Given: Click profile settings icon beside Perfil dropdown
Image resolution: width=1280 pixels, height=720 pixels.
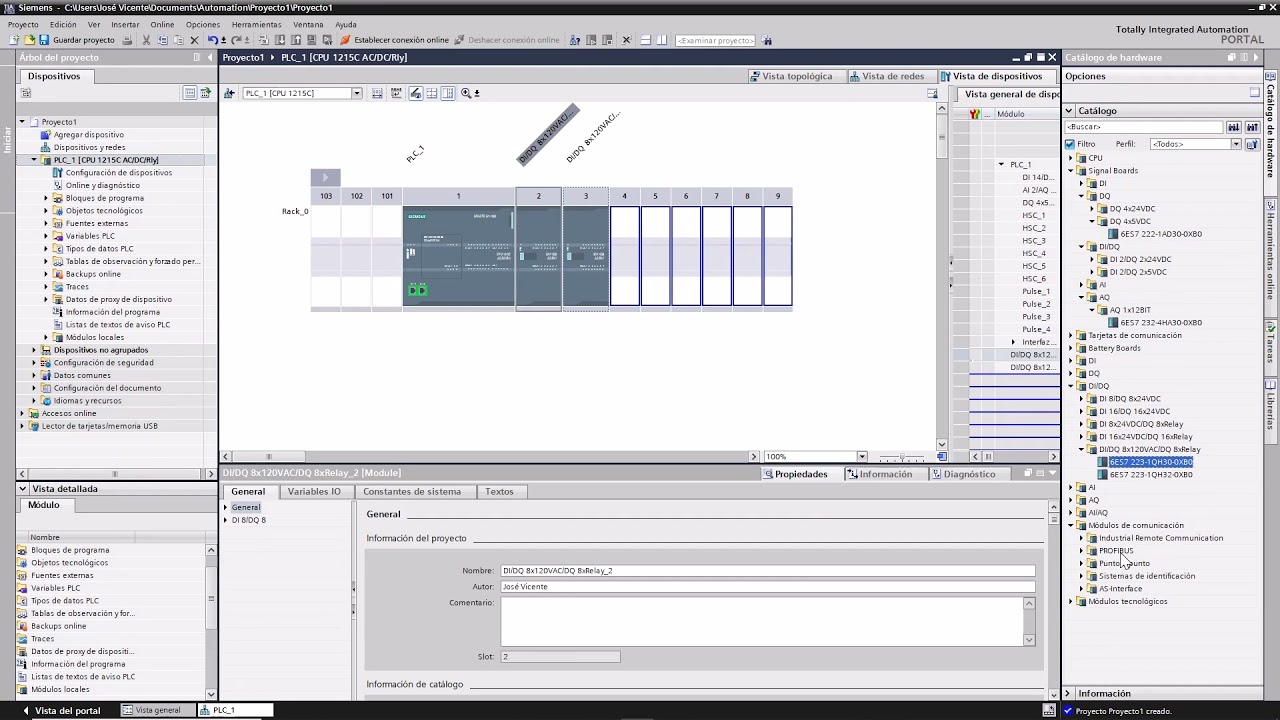Looking at the screenshot, I should [1251, 144].
